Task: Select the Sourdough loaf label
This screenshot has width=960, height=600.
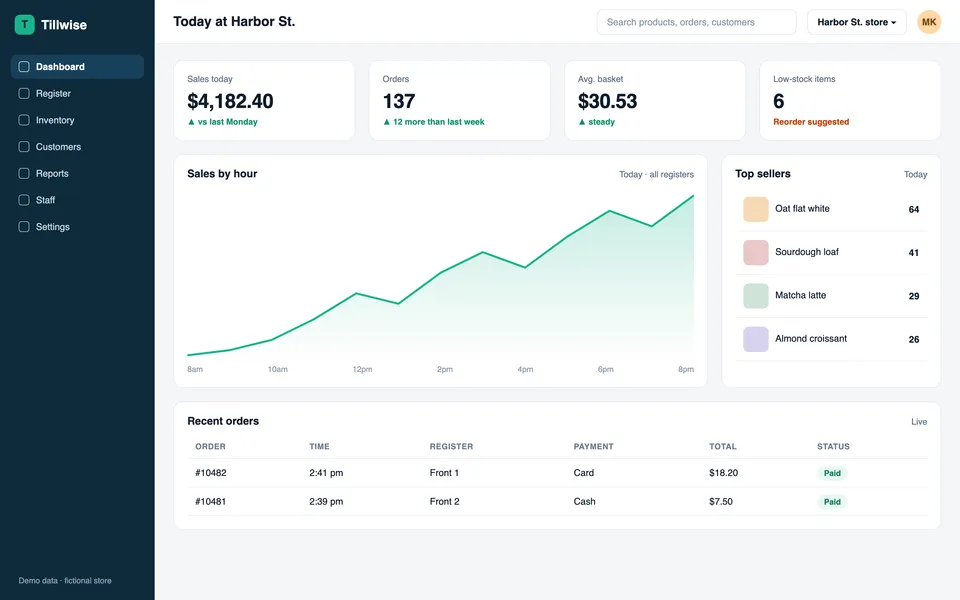Action: tap(806, 252)
